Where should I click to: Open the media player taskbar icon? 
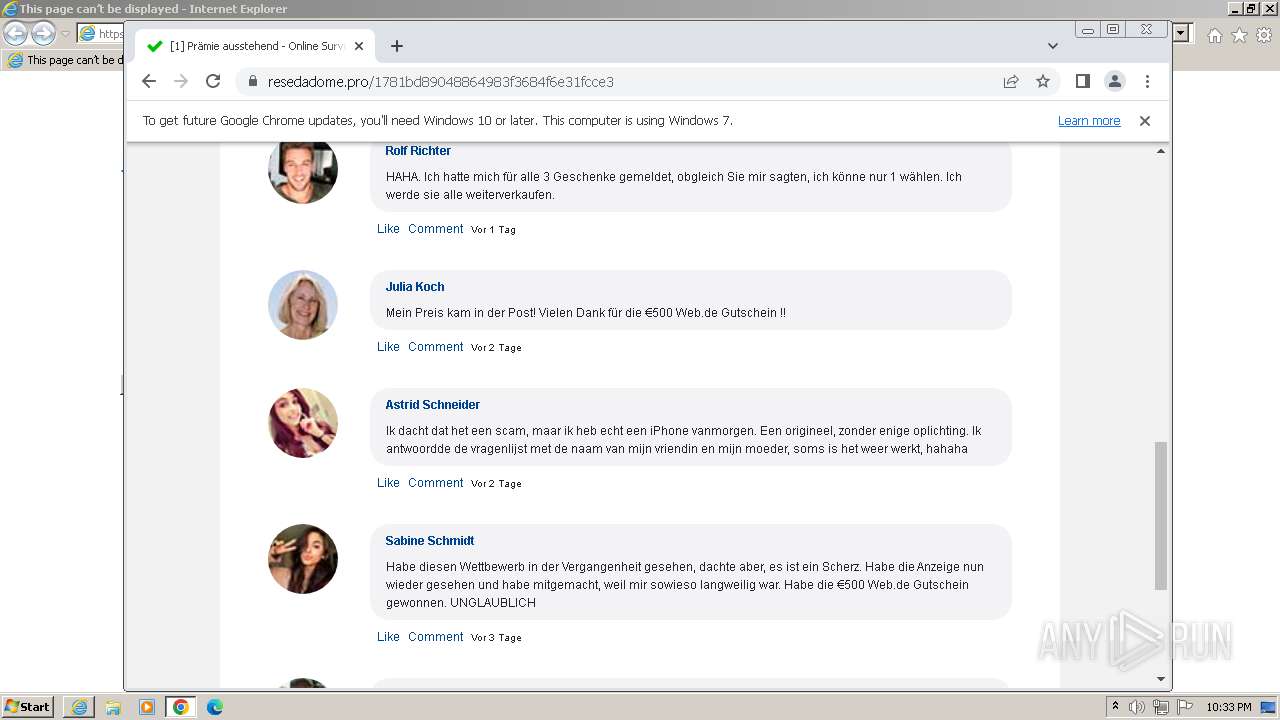pos(147,707)
